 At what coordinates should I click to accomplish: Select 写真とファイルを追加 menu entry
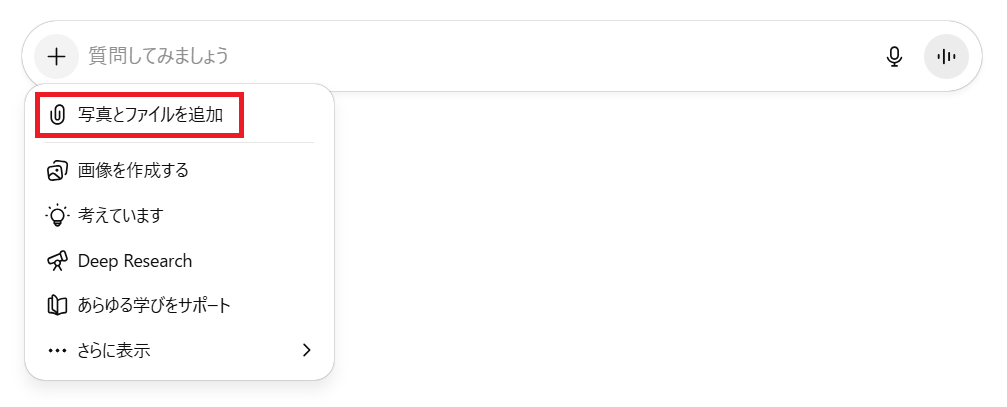157,115
